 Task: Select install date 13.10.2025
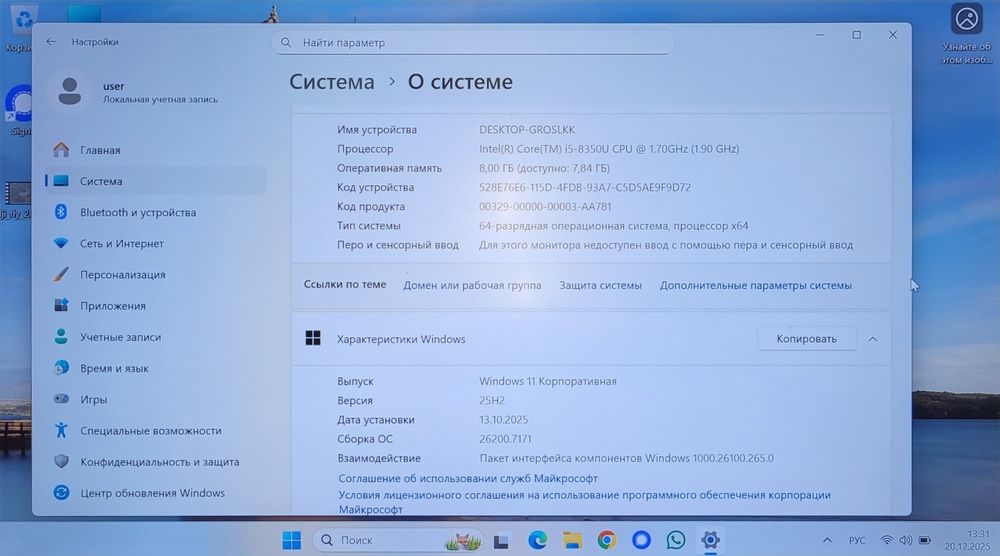click(x=503, y=420)
